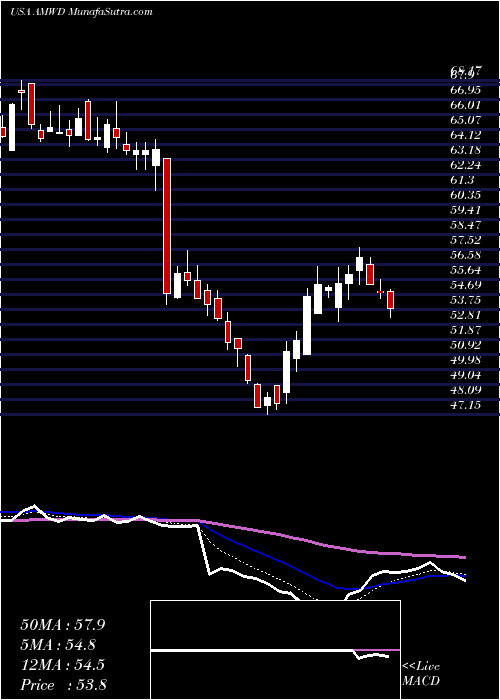Click the 52.81 price axis label
The height and width of the screenshot is (700, 500).
[466, 316]
